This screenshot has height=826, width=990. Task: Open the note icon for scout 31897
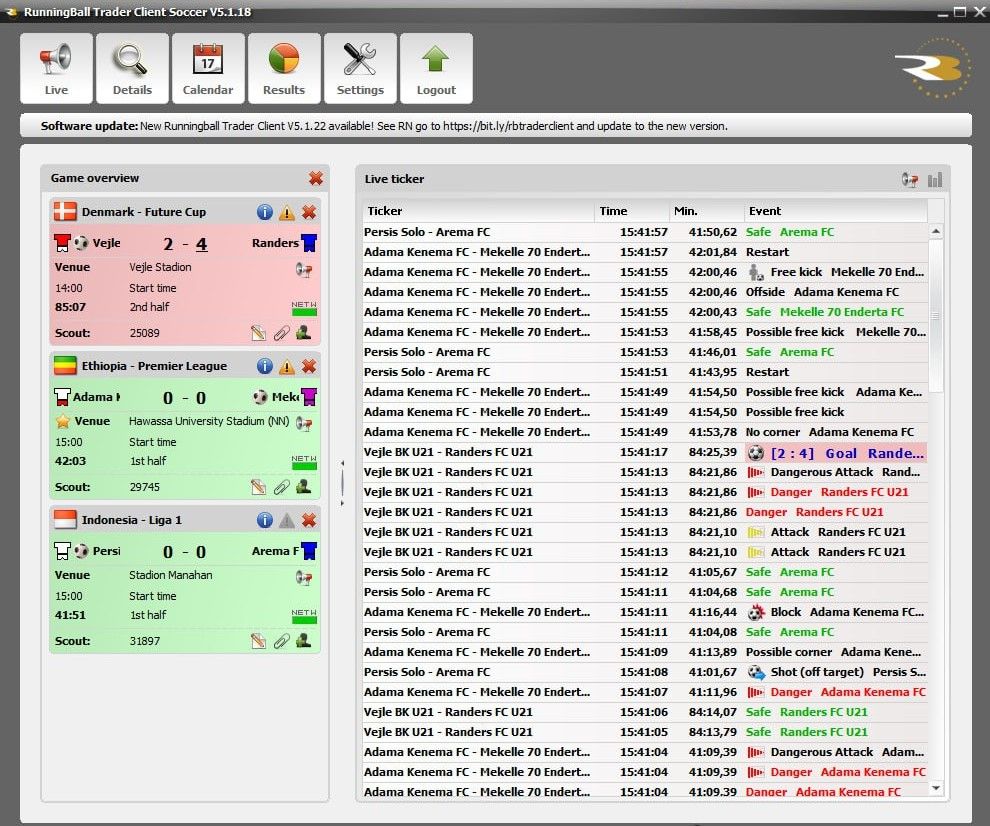click(x=258, y=641)
